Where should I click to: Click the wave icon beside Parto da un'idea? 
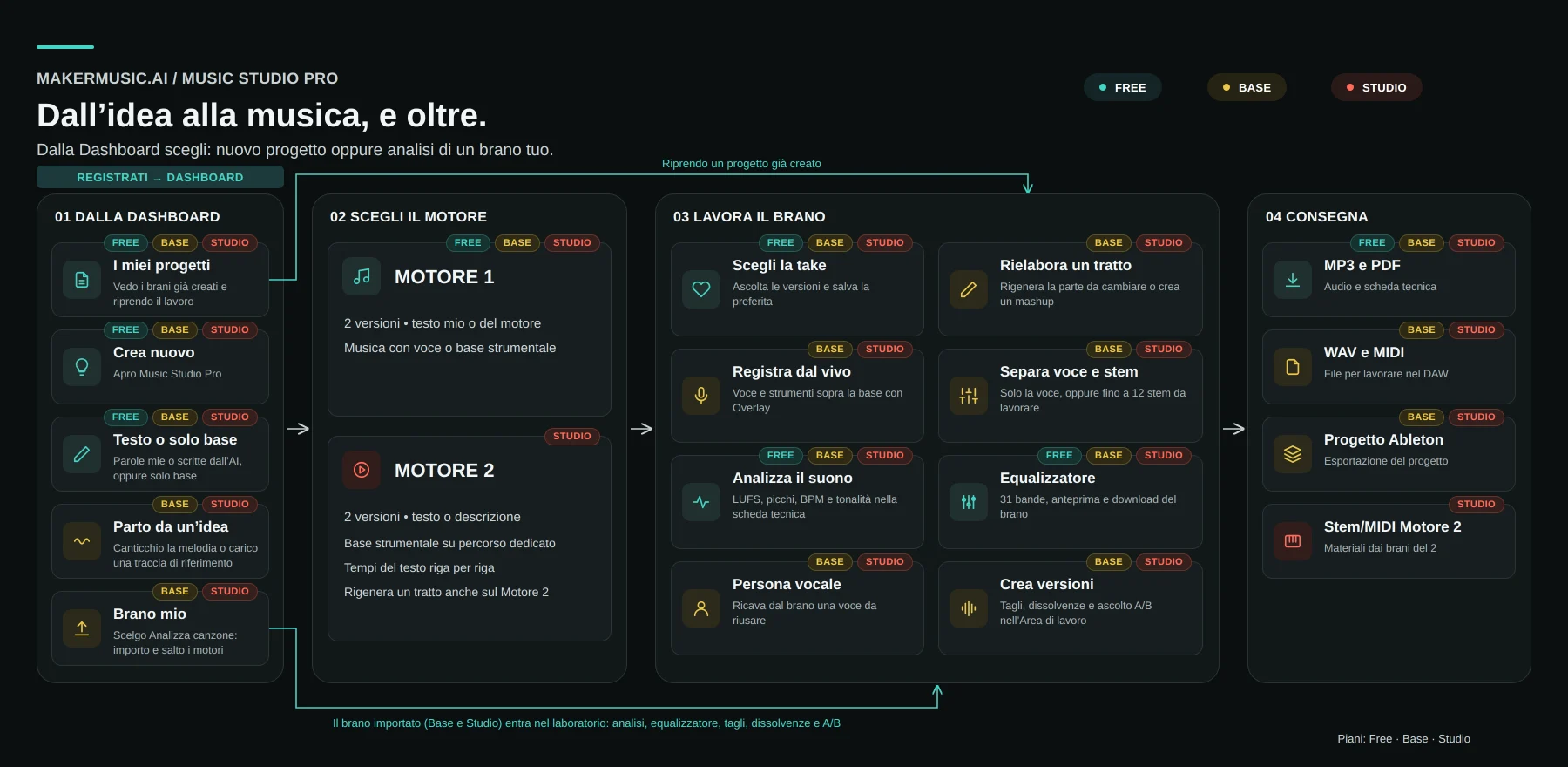click(x=82, y=541)
